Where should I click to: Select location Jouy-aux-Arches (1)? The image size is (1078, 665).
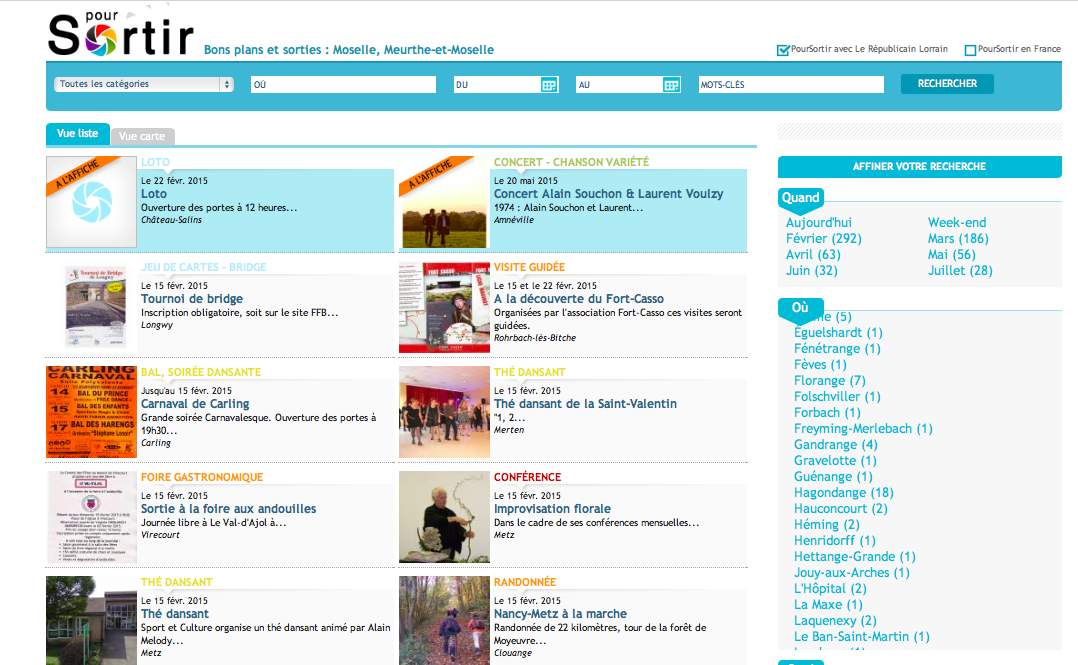852,573
